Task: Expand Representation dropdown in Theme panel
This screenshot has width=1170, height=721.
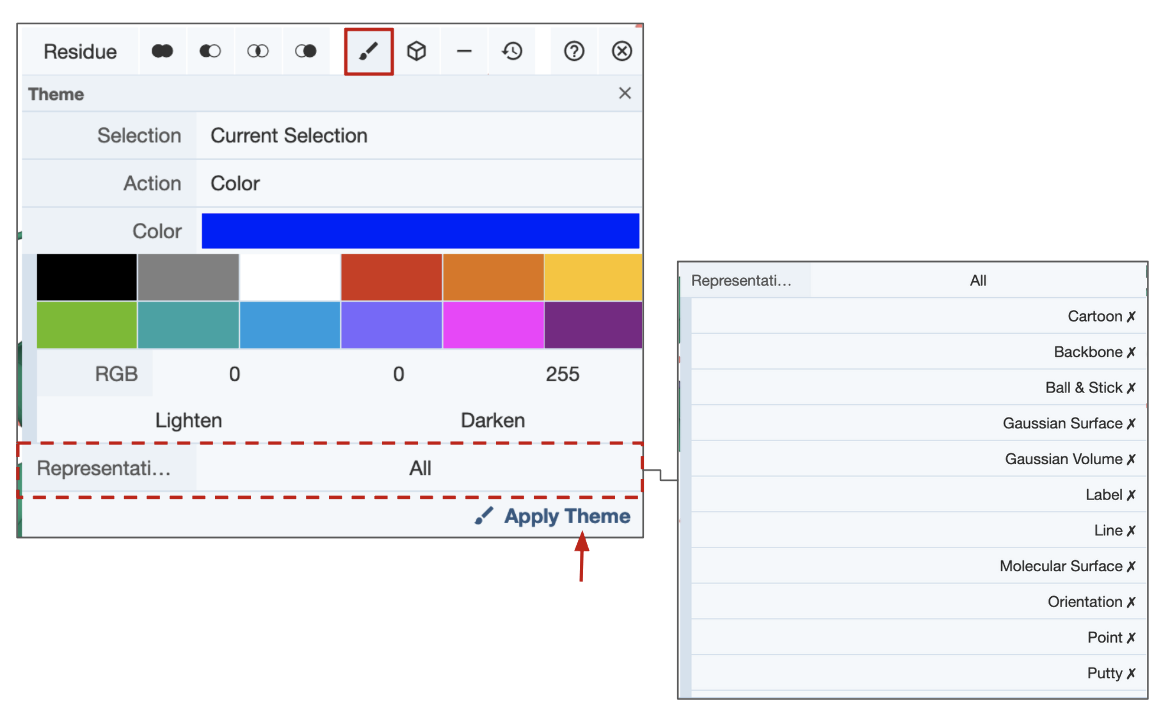Action: 419,468
